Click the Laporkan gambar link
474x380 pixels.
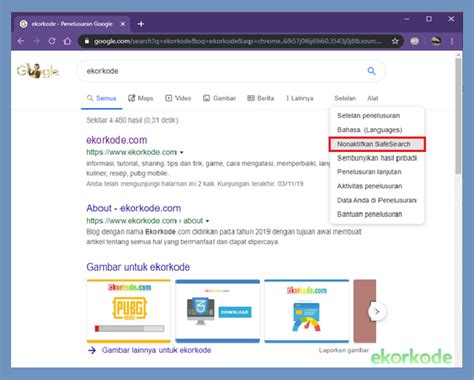pos(344,350)
